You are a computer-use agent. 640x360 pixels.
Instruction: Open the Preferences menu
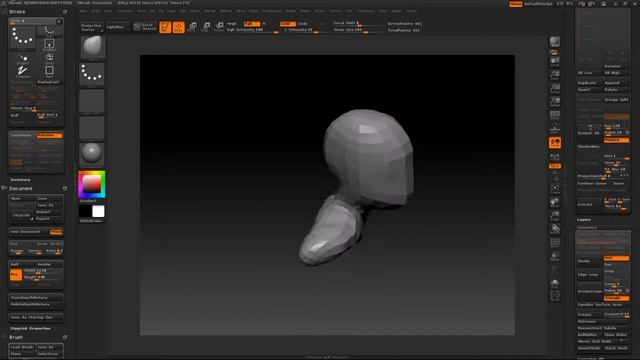[x=271, y=11]
